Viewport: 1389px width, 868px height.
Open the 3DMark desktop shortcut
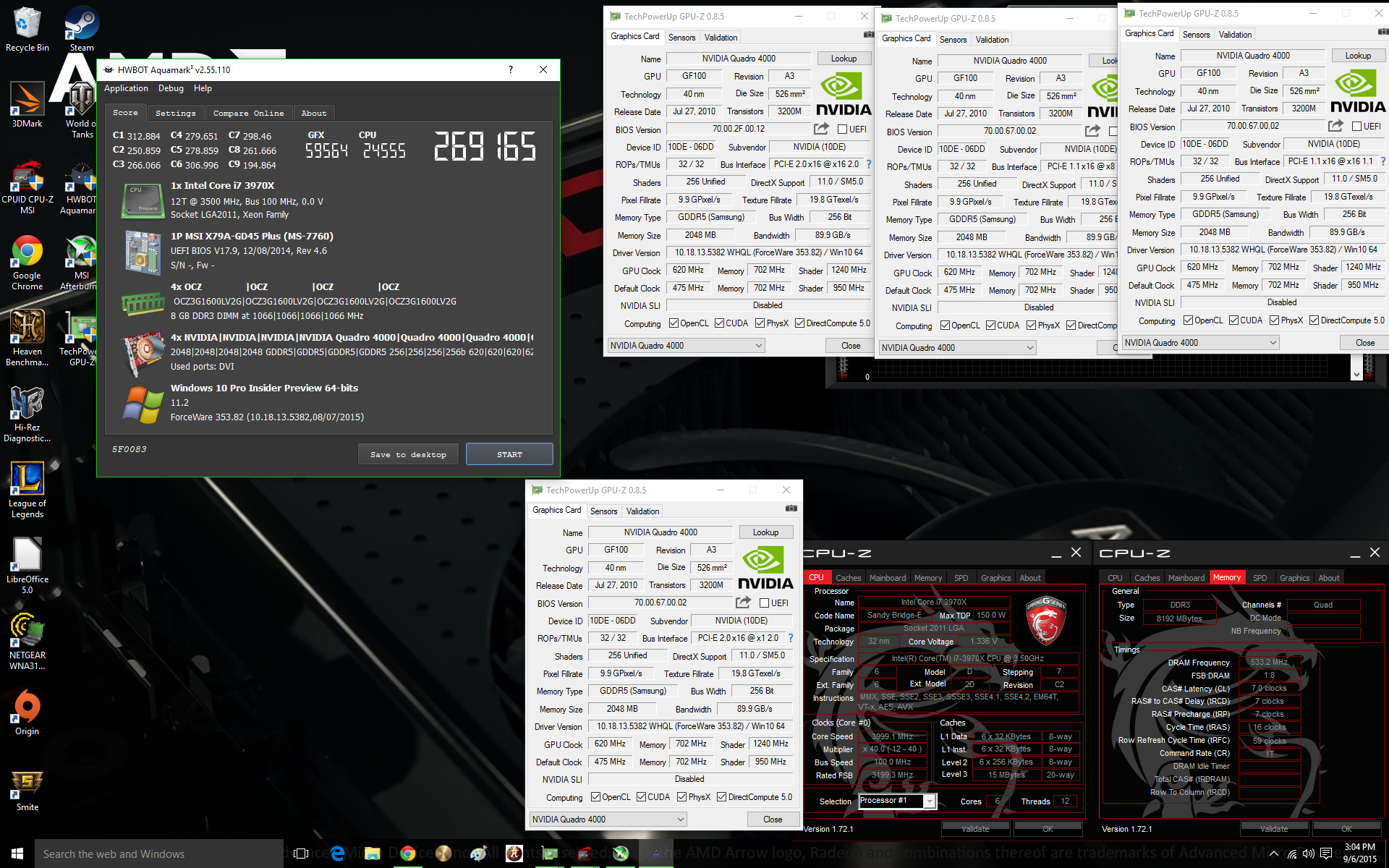click(x=27, y=105)
